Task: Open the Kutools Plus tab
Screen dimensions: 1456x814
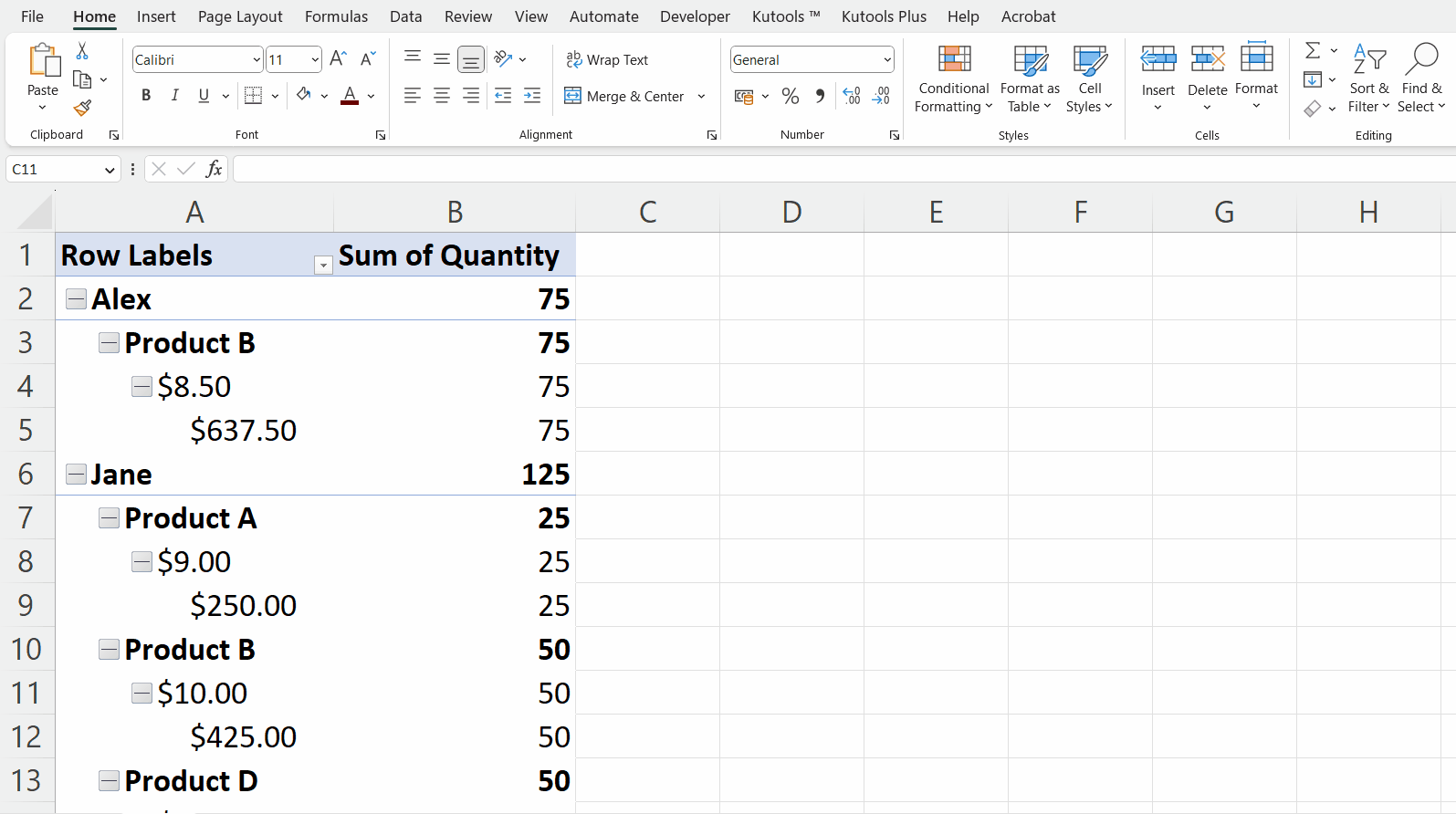Action: pos(884,16)
